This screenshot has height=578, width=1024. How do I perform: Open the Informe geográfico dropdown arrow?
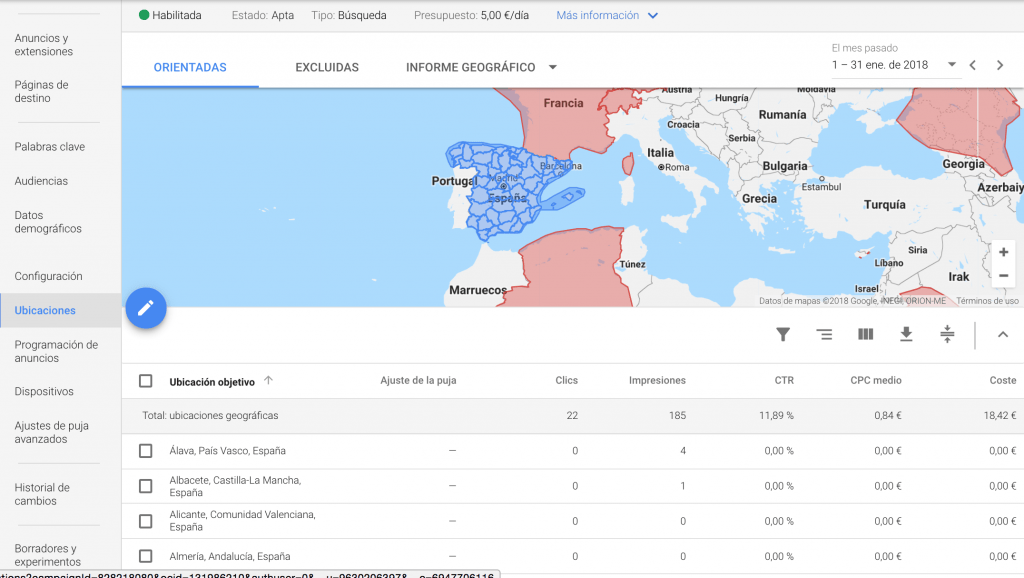(x=552, y=67)
